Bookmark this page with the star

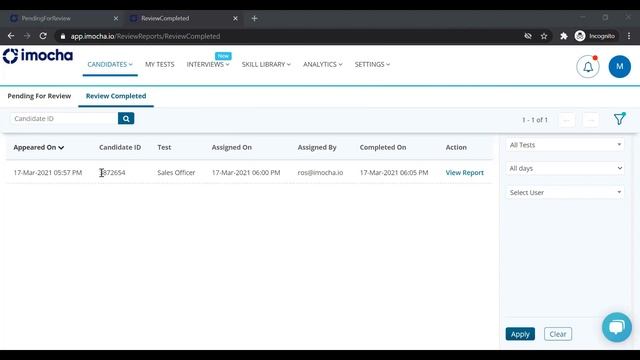pyautogui.click(x=544, y=36)
